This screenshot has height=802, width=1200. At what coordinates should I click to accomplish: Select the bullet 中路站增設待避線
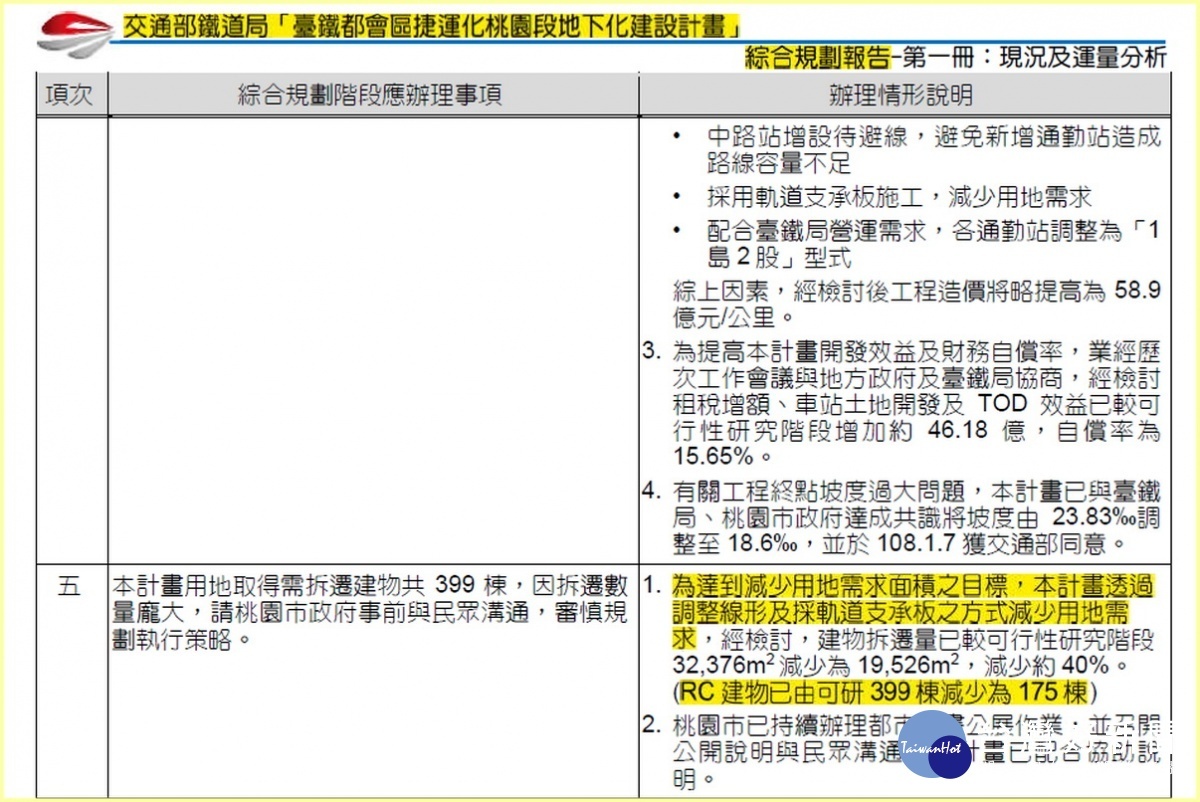point(933,150)
